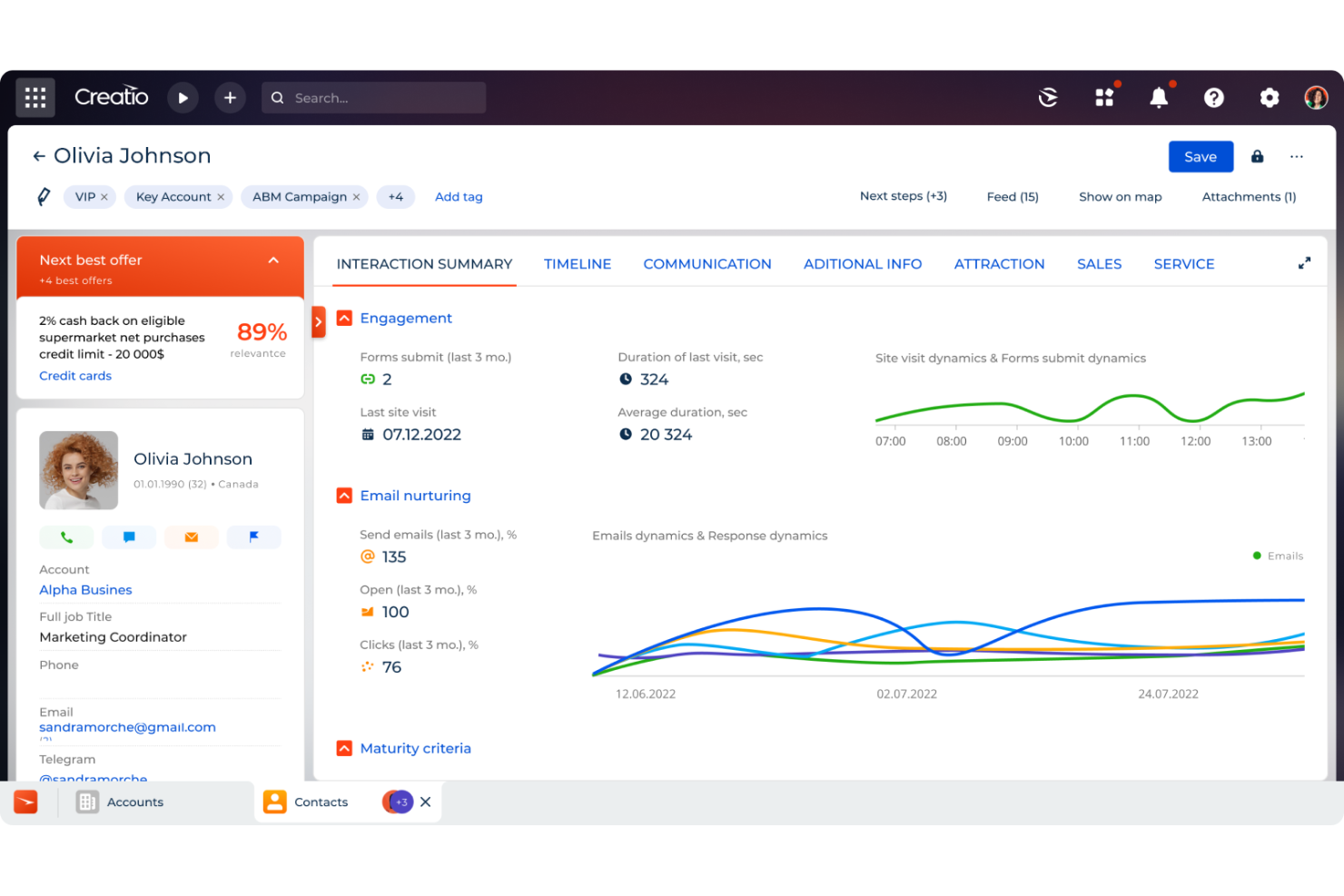Create a new record with the plus icon
1344x896 pixels.
[x=230, y=97]
